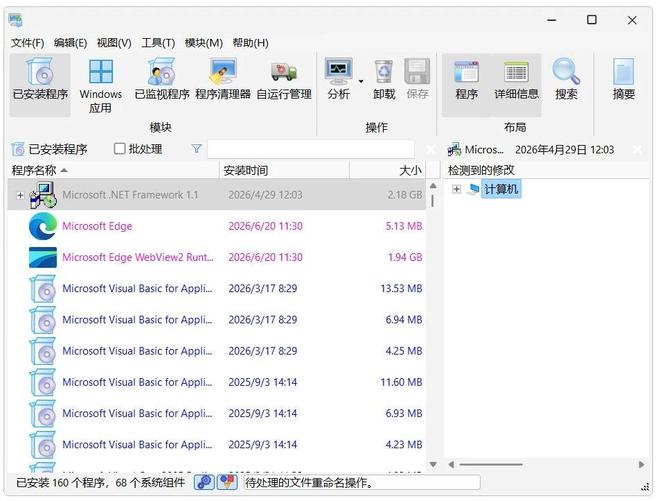Clear the filter box with the X button

[x=431, y=149]
